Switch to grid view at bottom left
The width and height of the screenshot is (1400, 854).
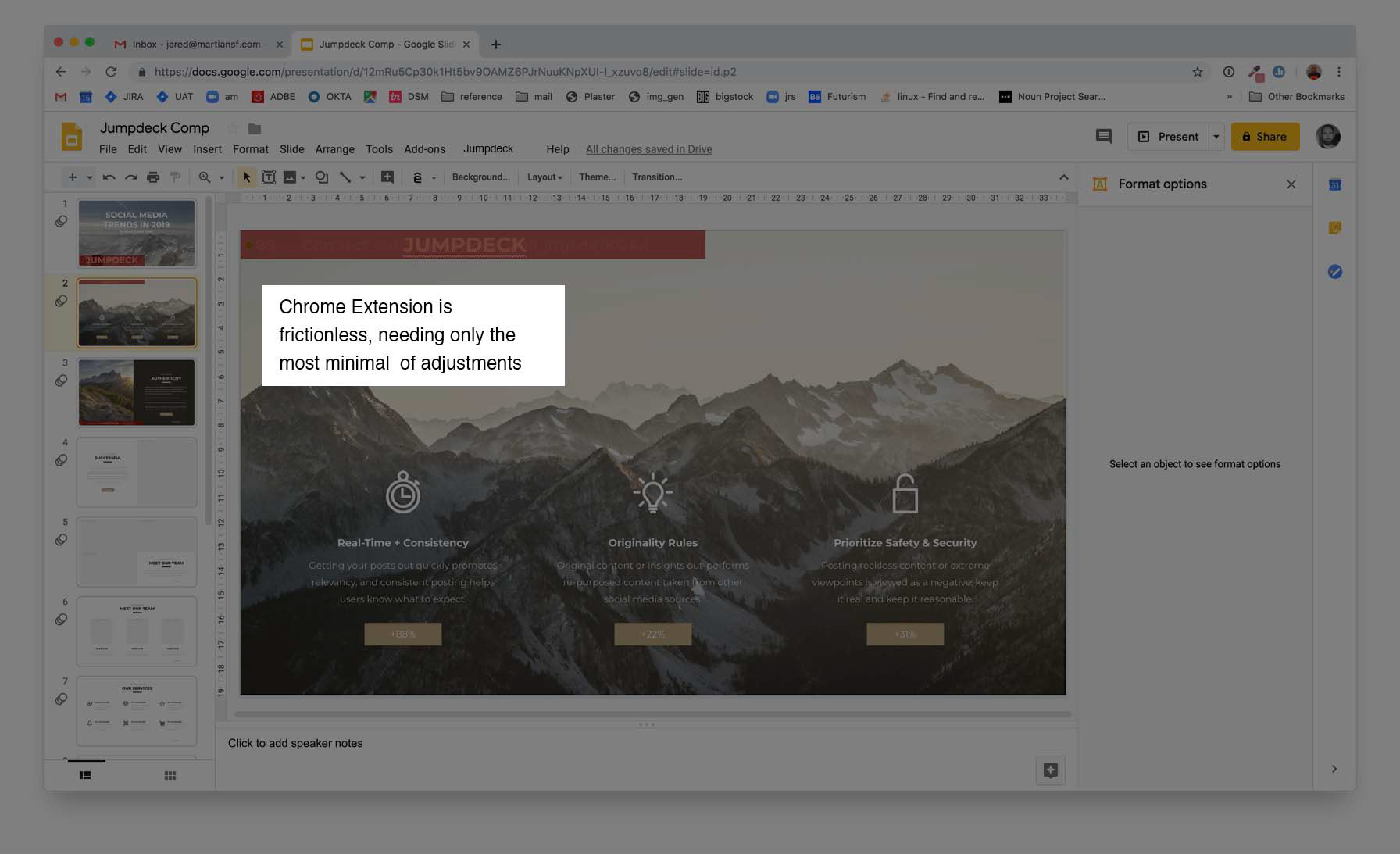(170, 775)
